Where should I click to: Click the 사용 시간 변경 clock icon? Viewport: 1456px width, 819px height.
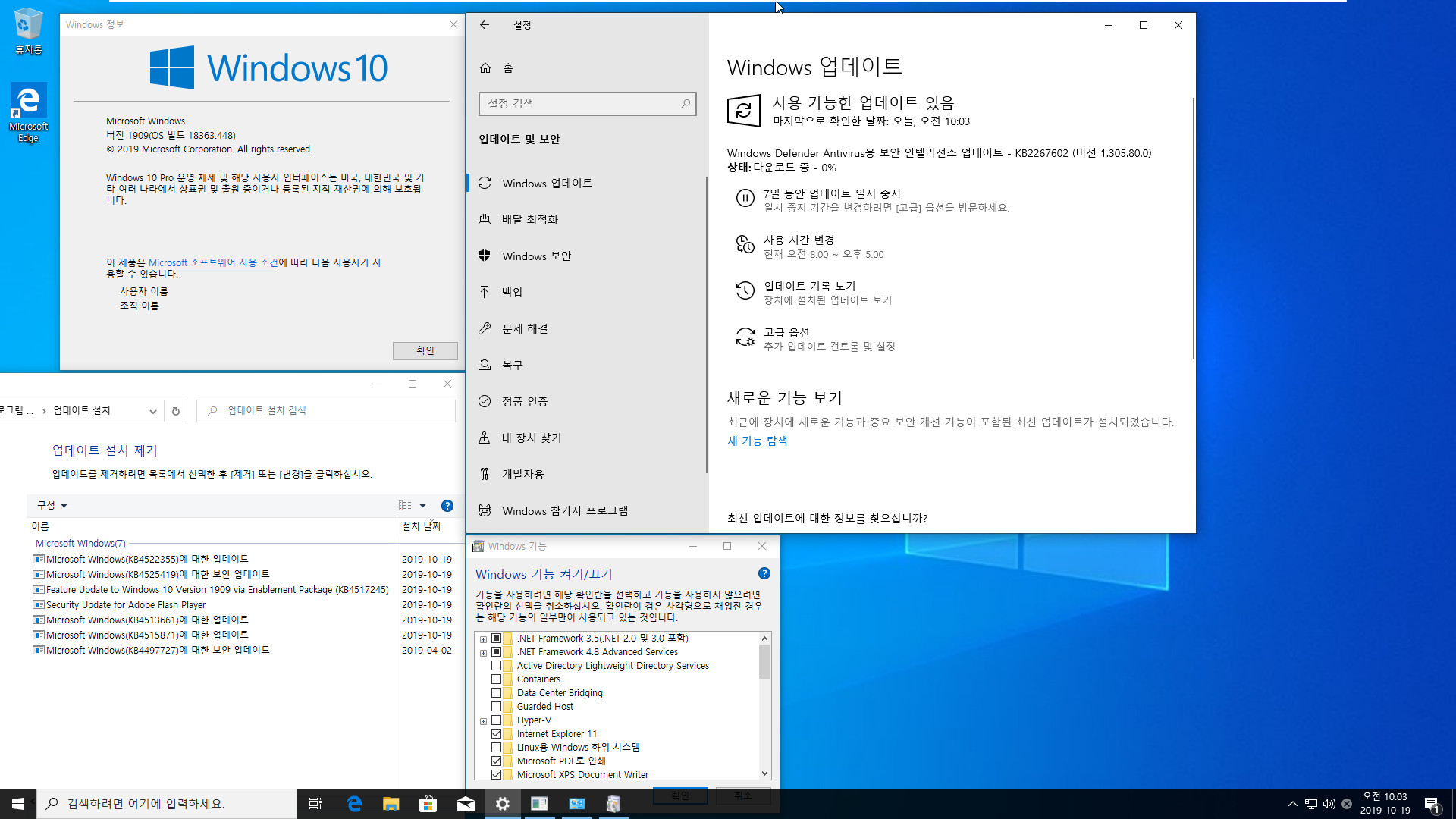[745, 245]
